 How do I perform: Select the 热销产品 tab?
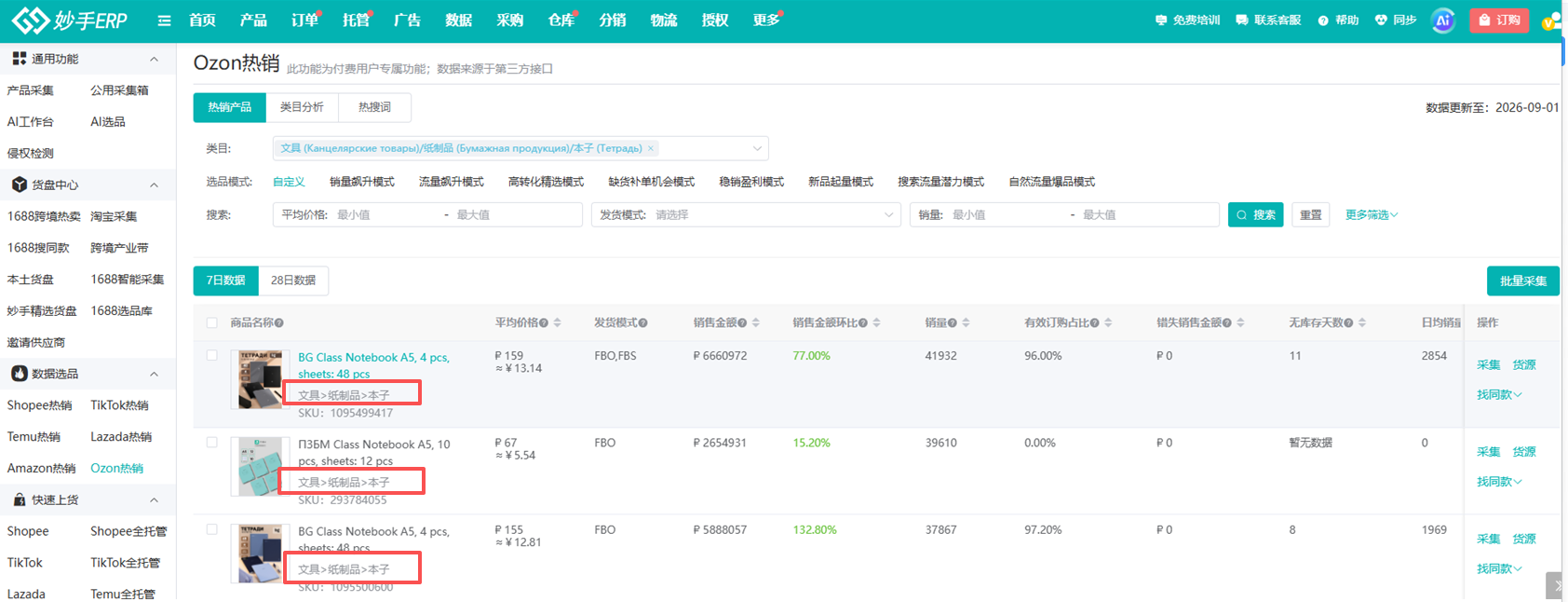coord(229,107)
